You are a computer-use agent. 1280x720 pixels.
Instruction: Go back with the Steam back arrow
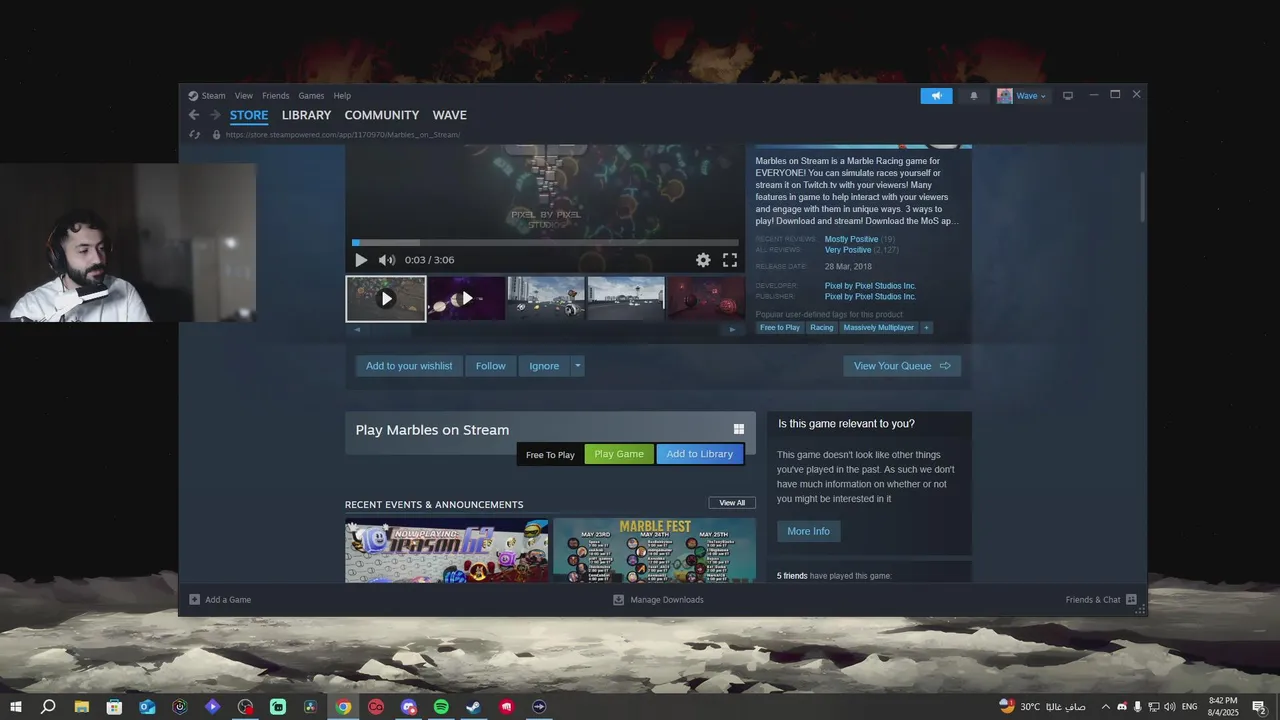pyautogui.click(x=194, y=115)
